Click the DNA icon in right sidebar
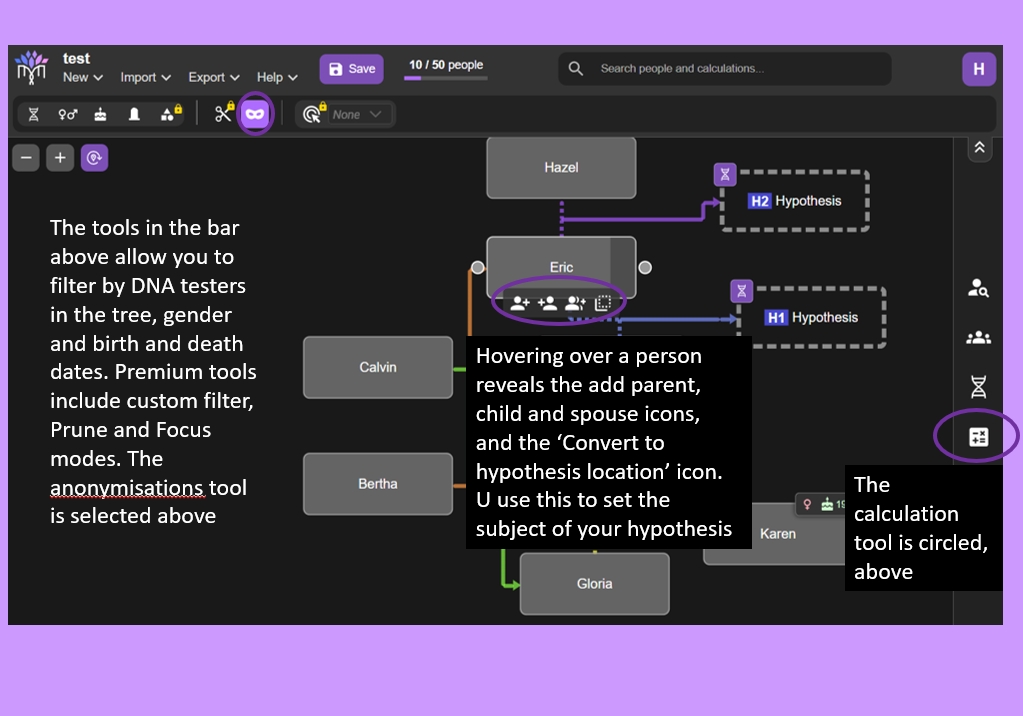1023x716 pixels. pyautogui.click(x=978, y=386)
